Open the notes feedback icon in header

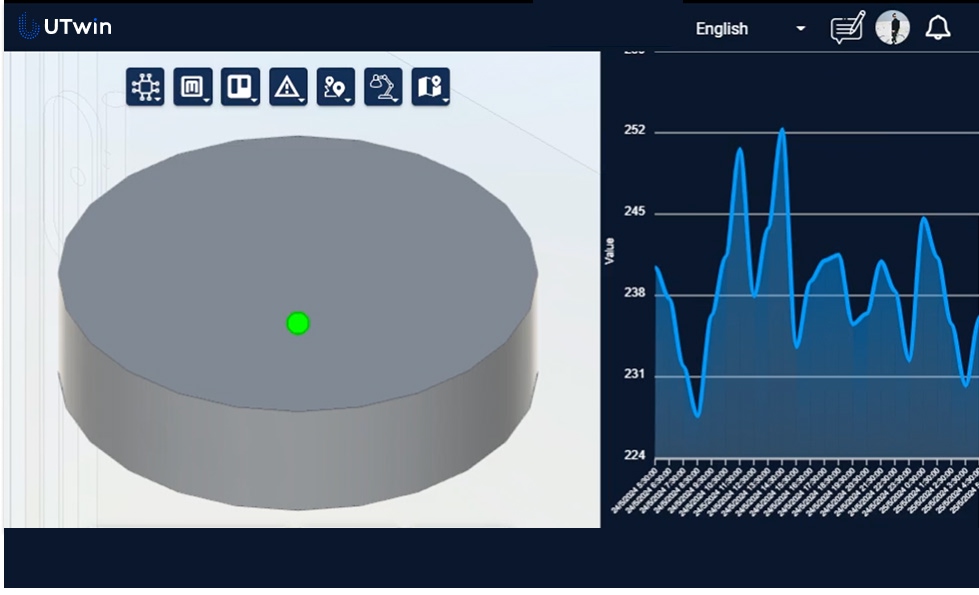pyautogui.click(x=847, y=28)
